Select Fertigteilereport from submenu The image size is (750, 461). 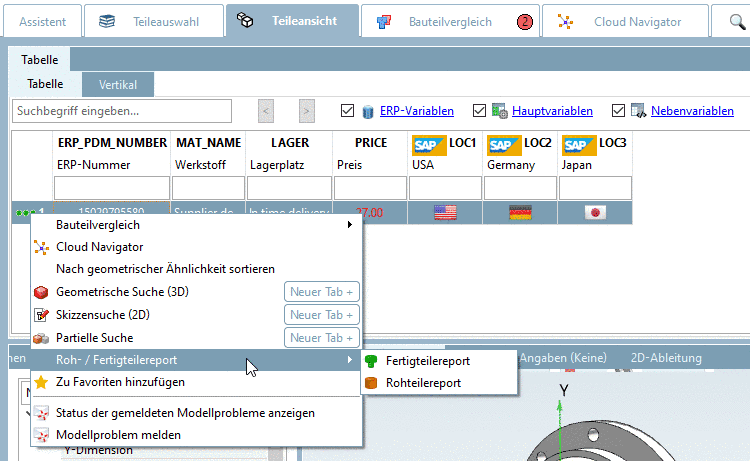439,361
